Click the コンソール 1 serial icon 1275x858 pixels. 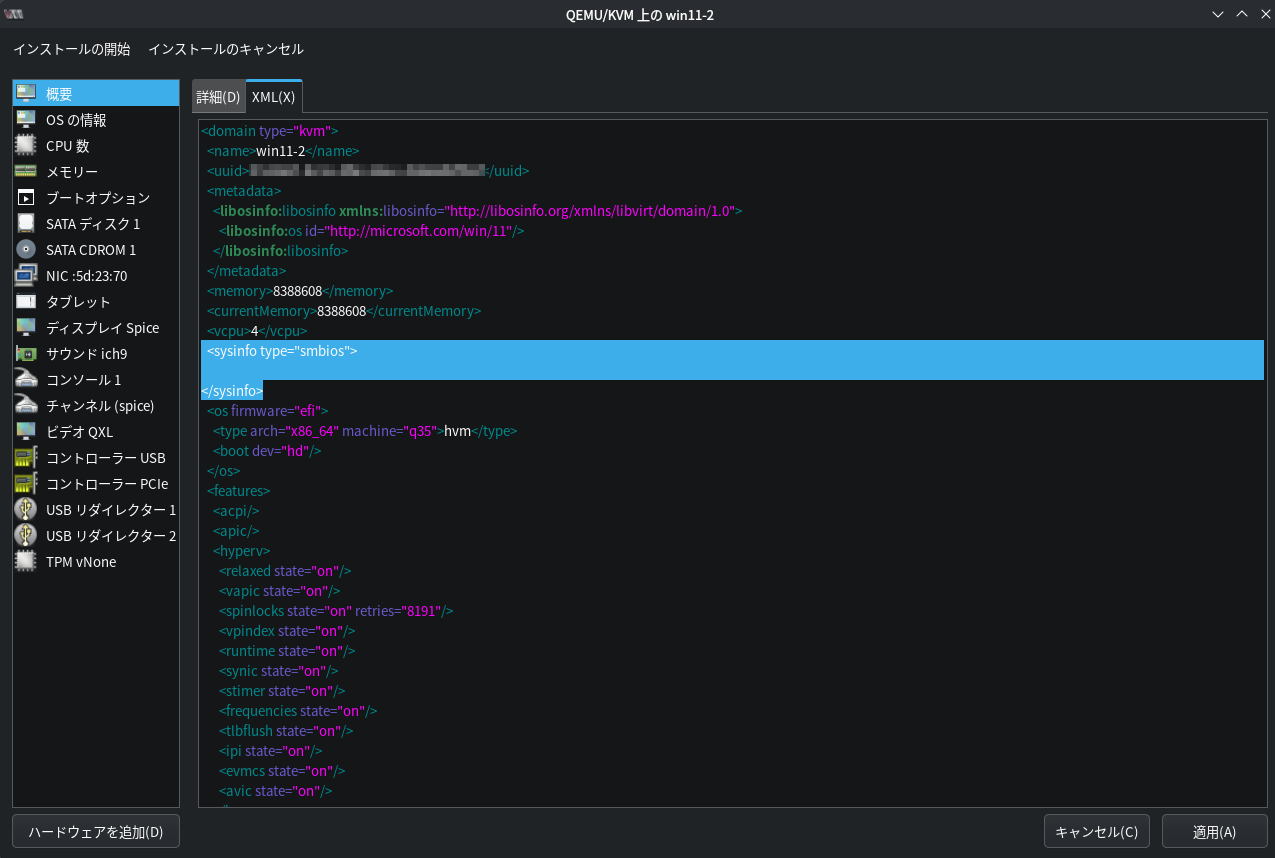[26, 380]
